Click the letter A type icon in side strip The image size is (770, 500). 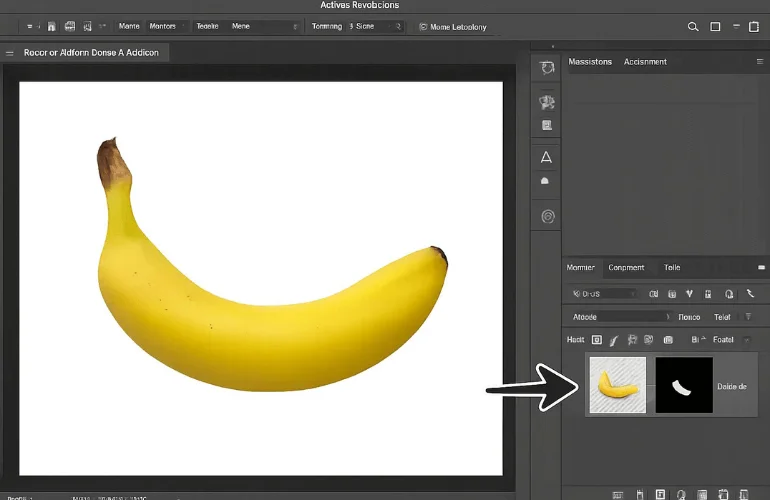tap(546, 157)
